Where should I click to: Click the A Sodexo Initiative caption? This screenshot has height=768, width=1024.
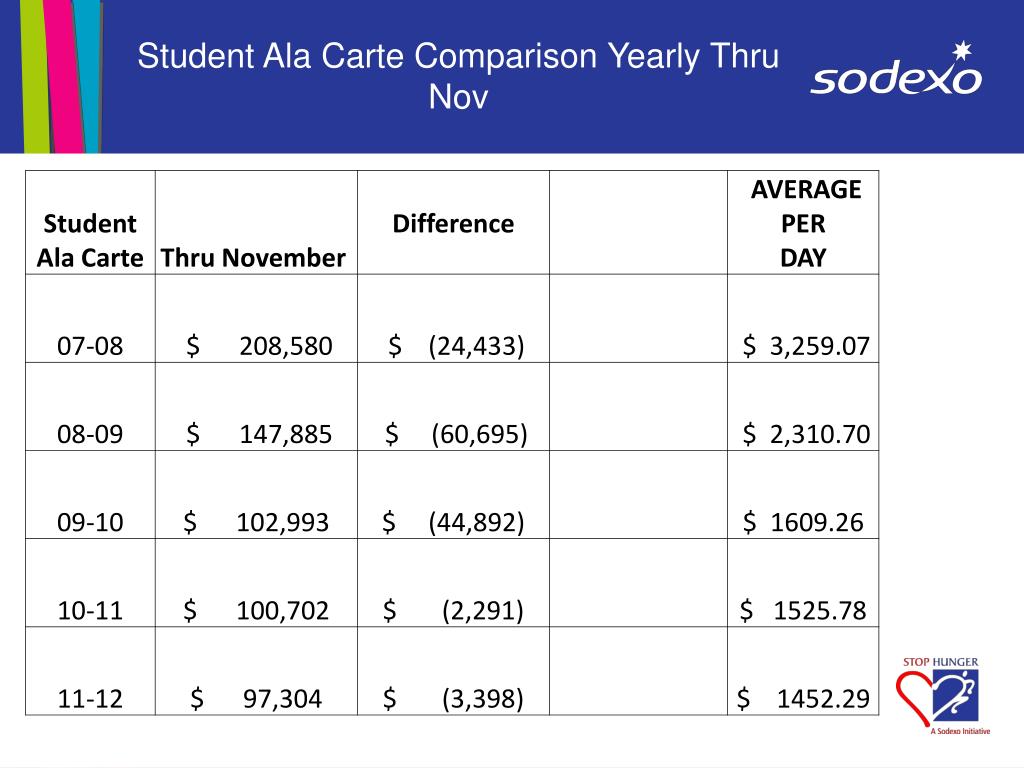960,731
